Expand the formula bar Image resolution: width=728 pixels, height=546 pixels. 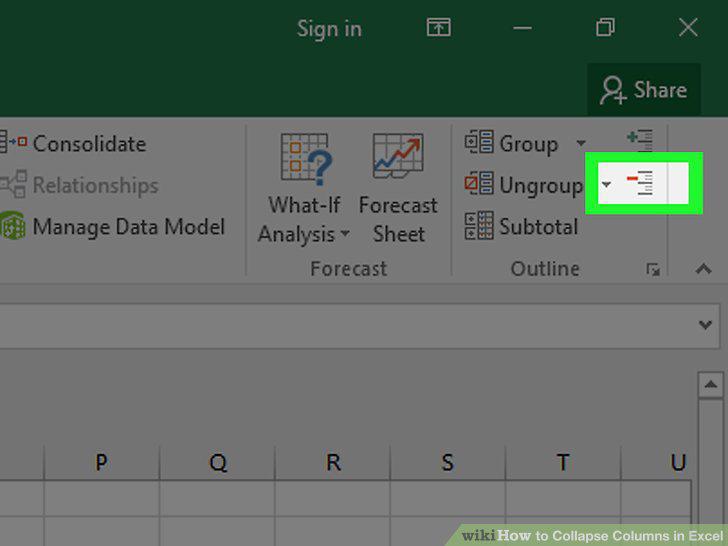click(705, 325)
